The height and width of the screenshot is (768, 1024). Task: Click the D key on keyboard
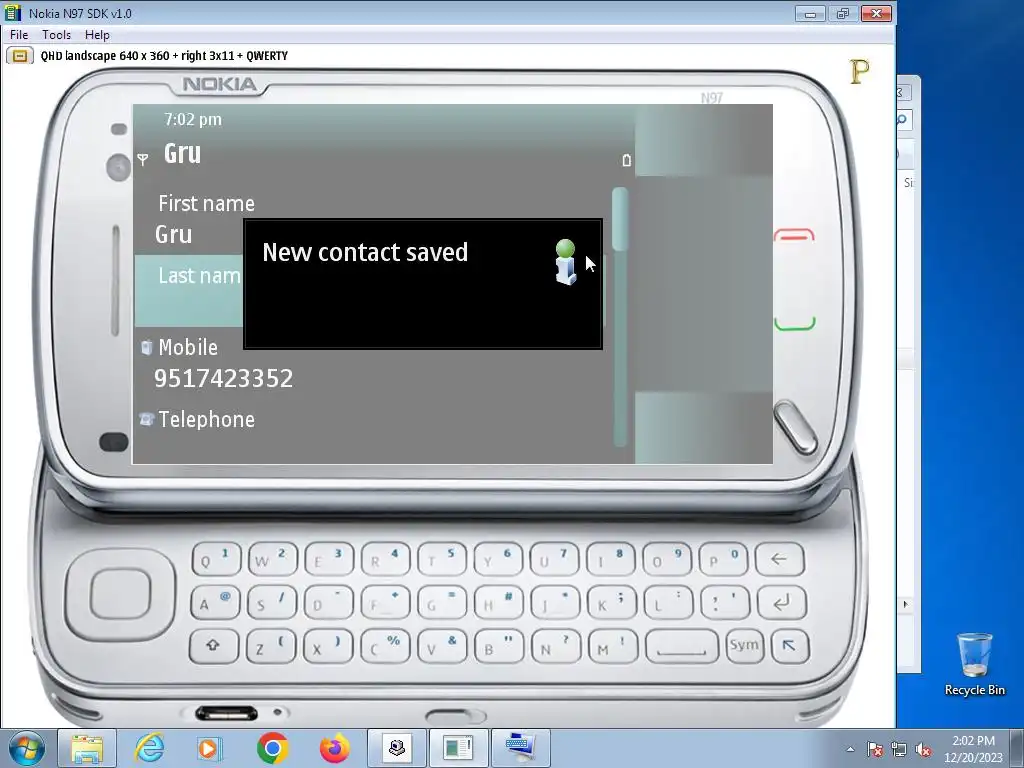tap(328, 602)
